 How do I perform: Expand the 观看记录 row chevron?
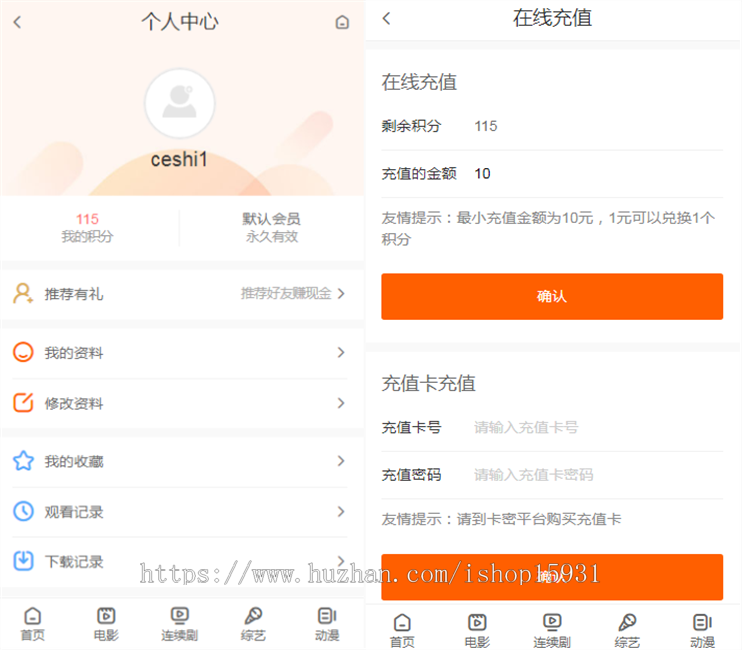point(341,511)
